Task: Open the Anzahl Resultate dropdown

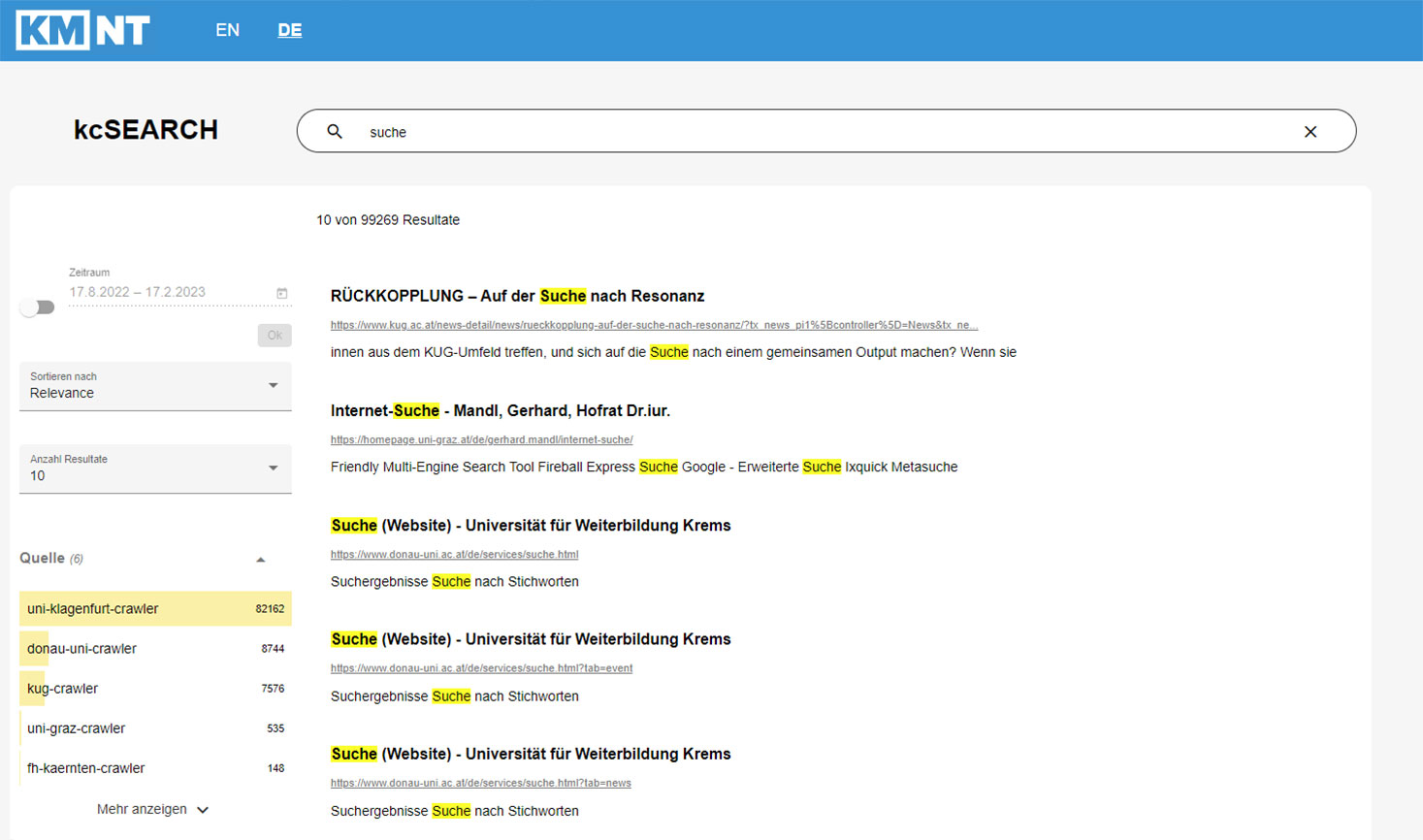Action: (x=155, y=468)
